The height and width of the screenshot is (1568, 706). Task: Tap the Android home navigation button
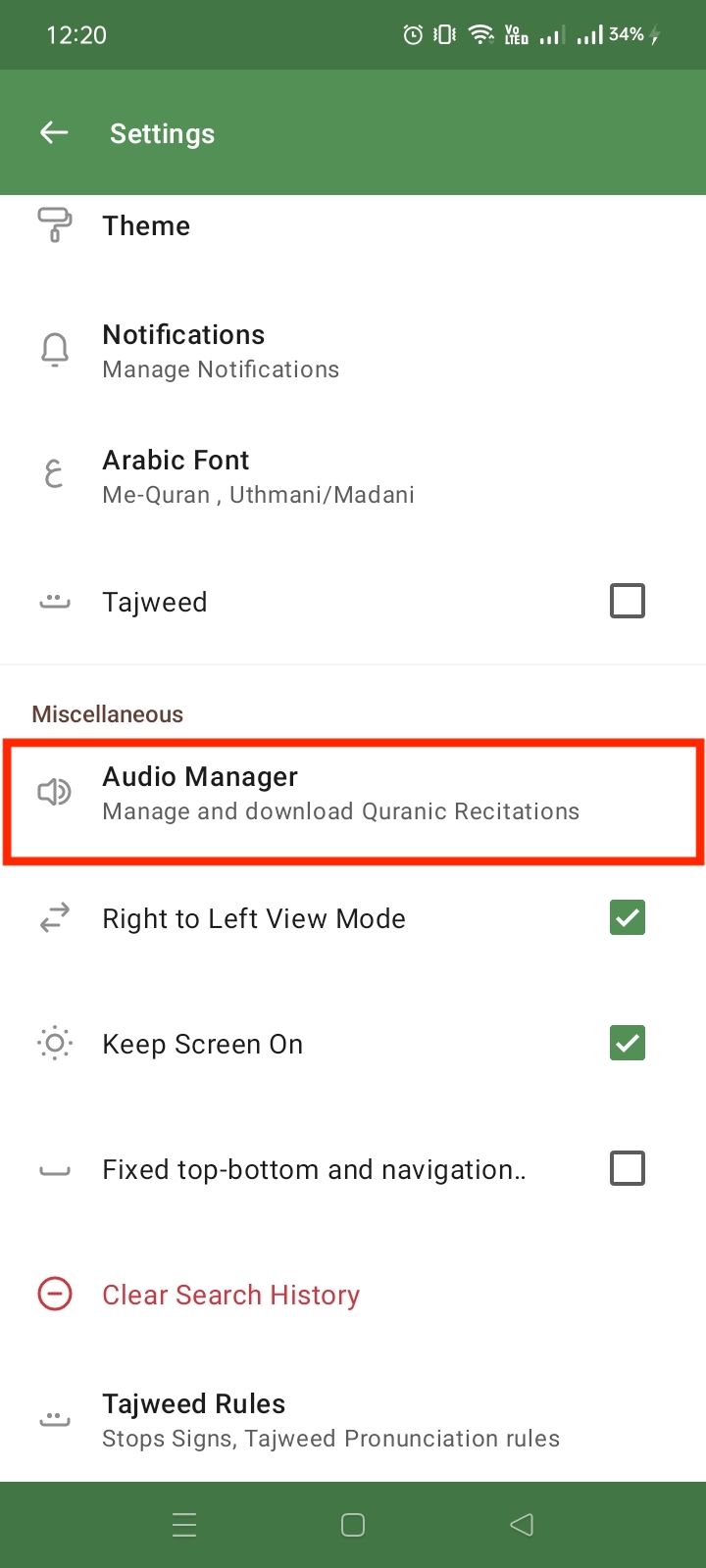coord(353,1525)
